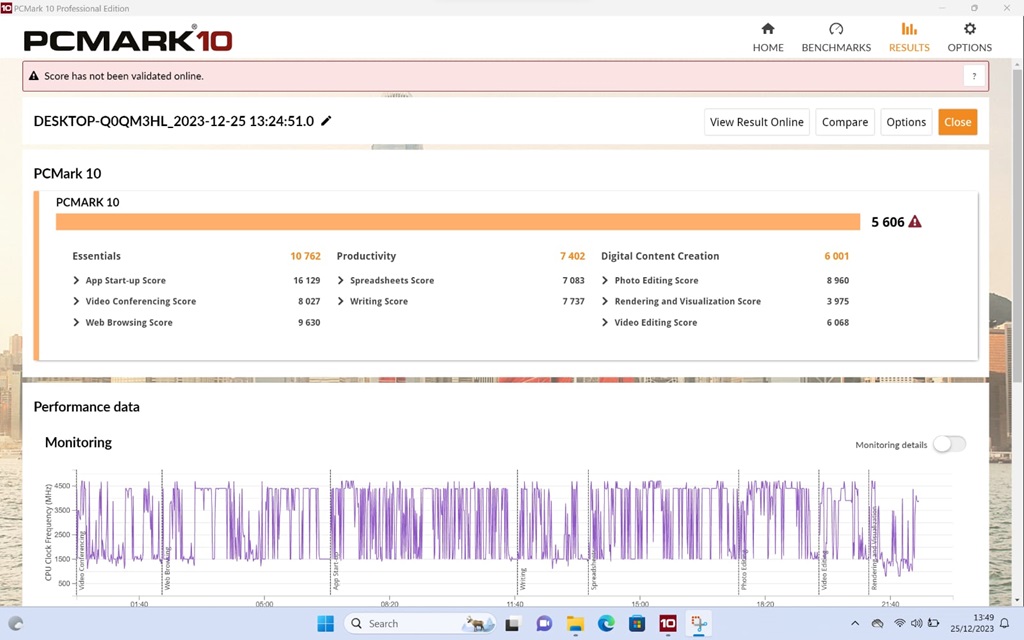The height and width of the screenshot is (640, 1024).
Task: Close the result with the orange Close button
Action: 957,122
